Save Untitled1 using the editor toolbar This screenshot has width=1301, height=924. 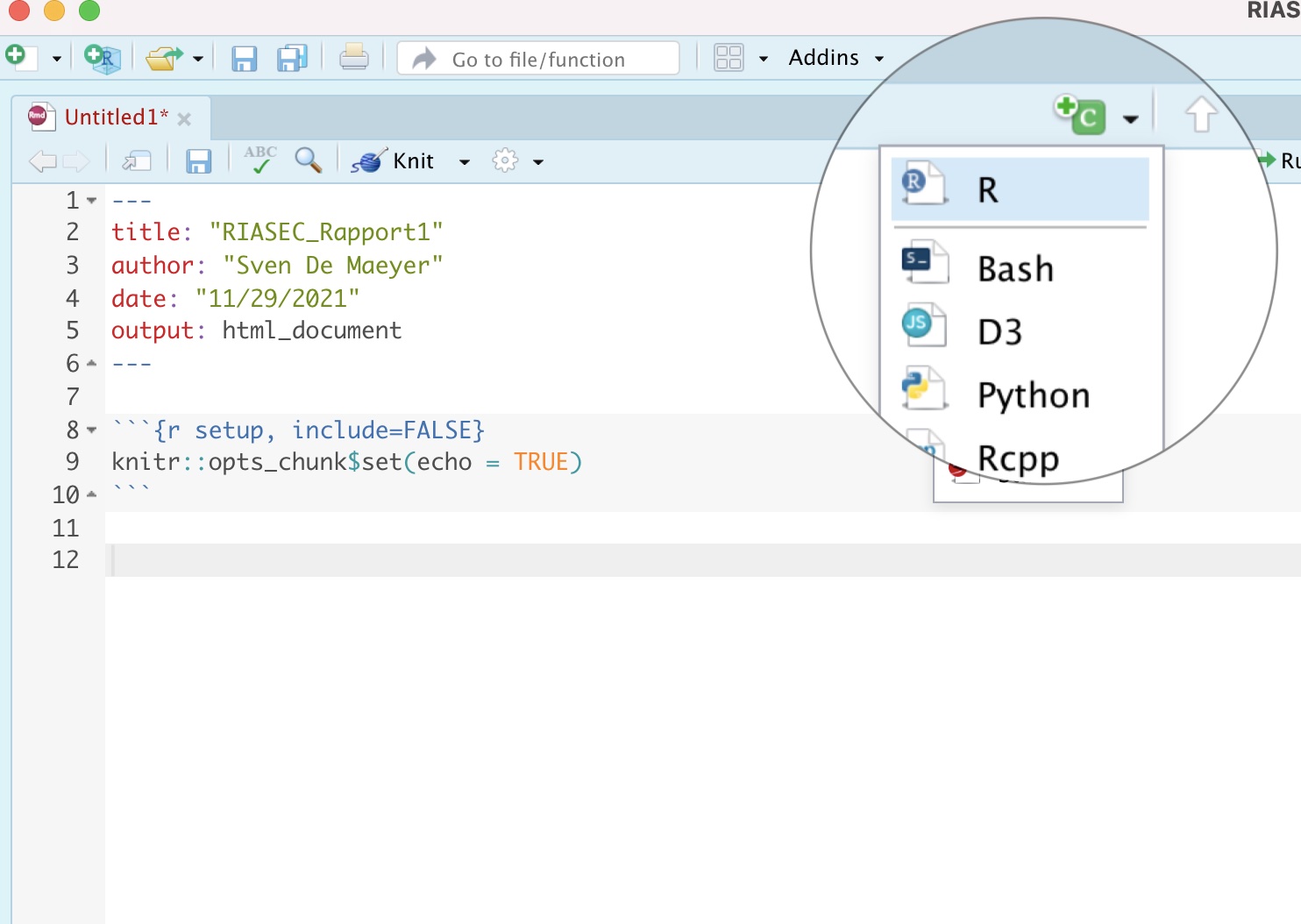pyautogui.click(x=199, y=161)
